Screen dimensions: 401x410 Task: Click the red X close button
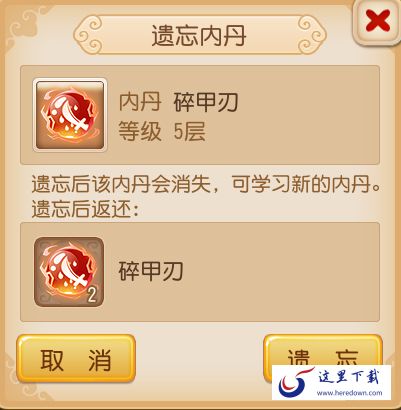coord(377,22)
